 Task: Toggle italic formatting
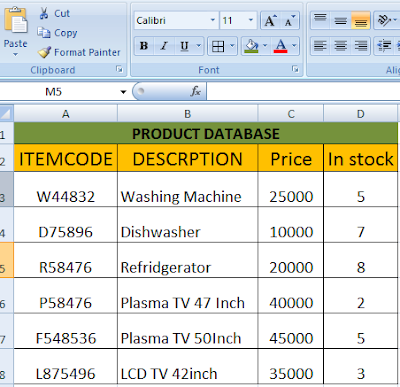click(x=164, y=46)
